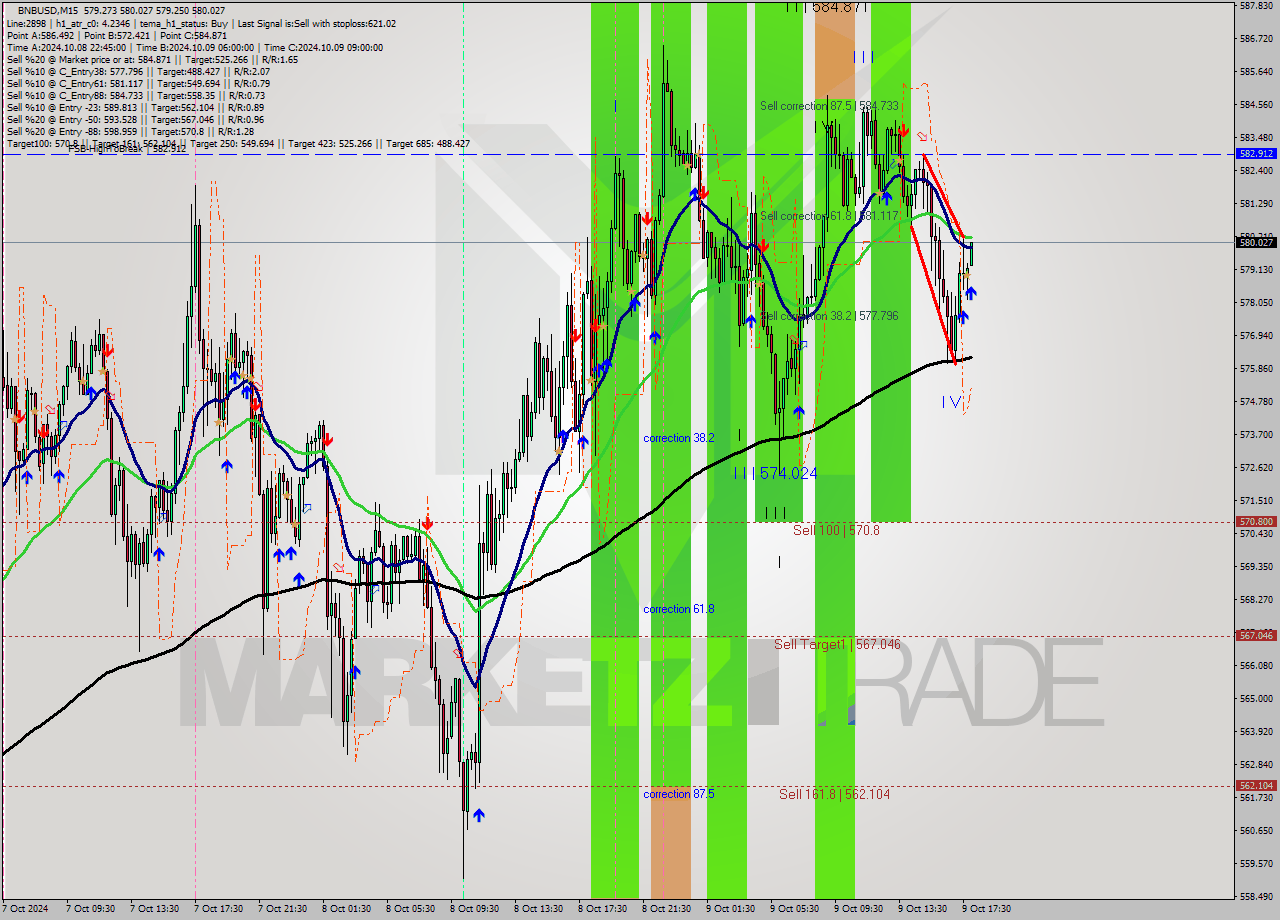Select 'Sell %20 @ Market price' line
The height and width of the screenshot is (920, 1280).
152,59
